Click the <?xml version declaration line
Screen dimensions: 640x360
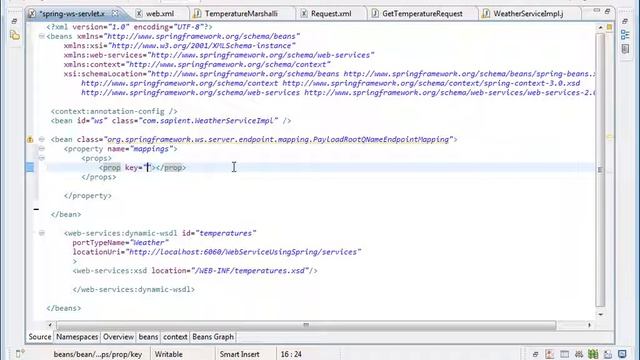point(129,27)
